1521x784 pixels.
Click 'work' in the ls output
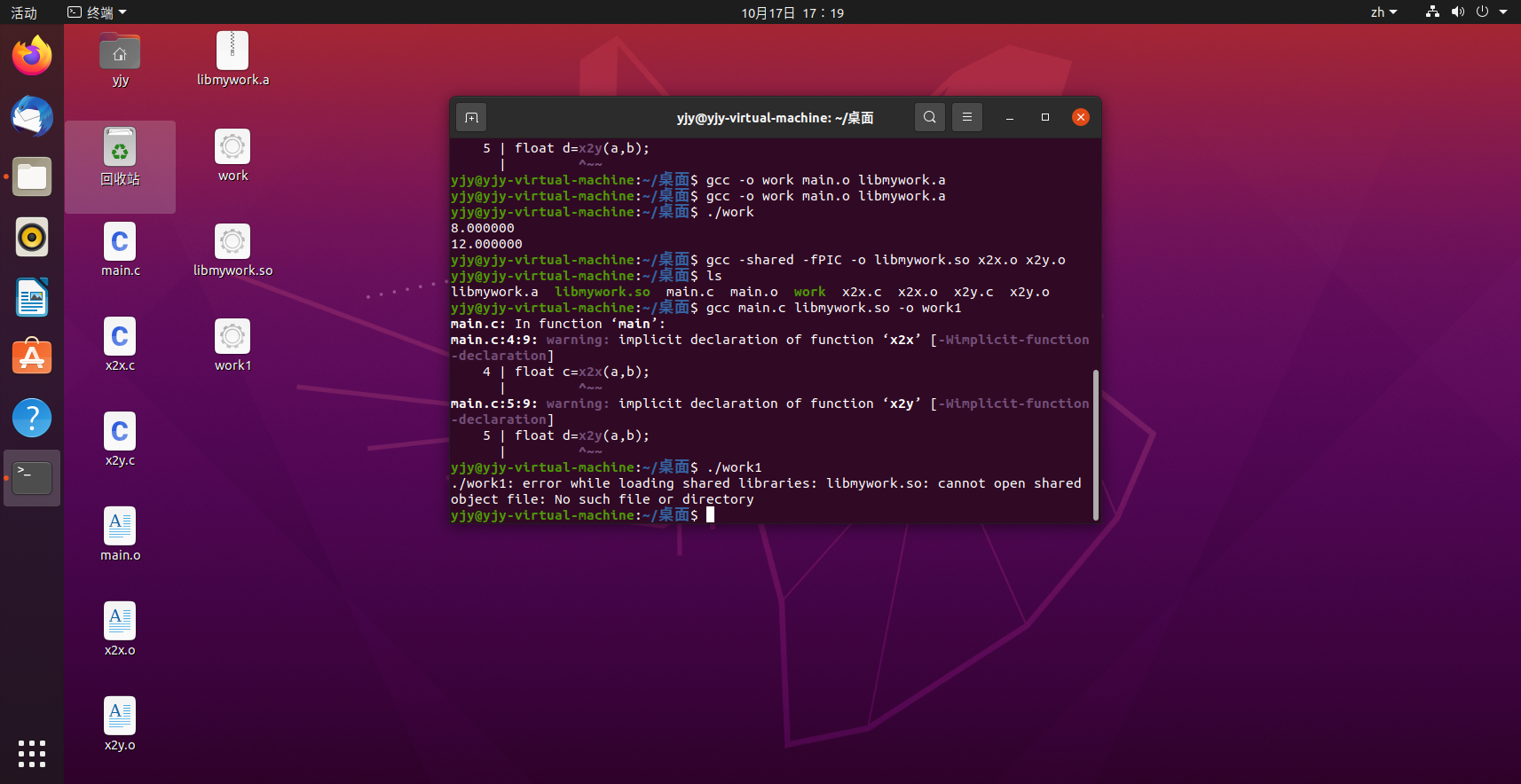point(809,292)
